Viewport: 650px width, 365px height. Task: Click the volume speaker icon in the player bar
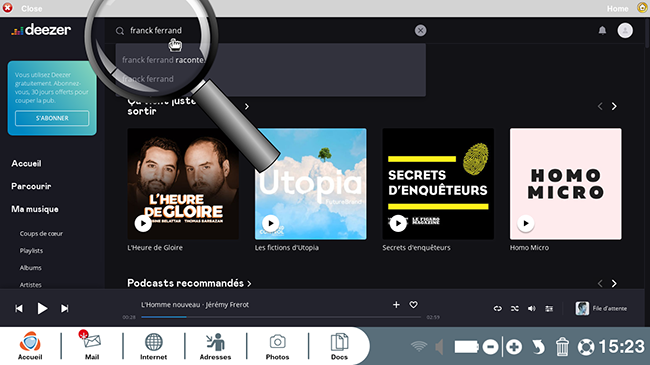532,309
